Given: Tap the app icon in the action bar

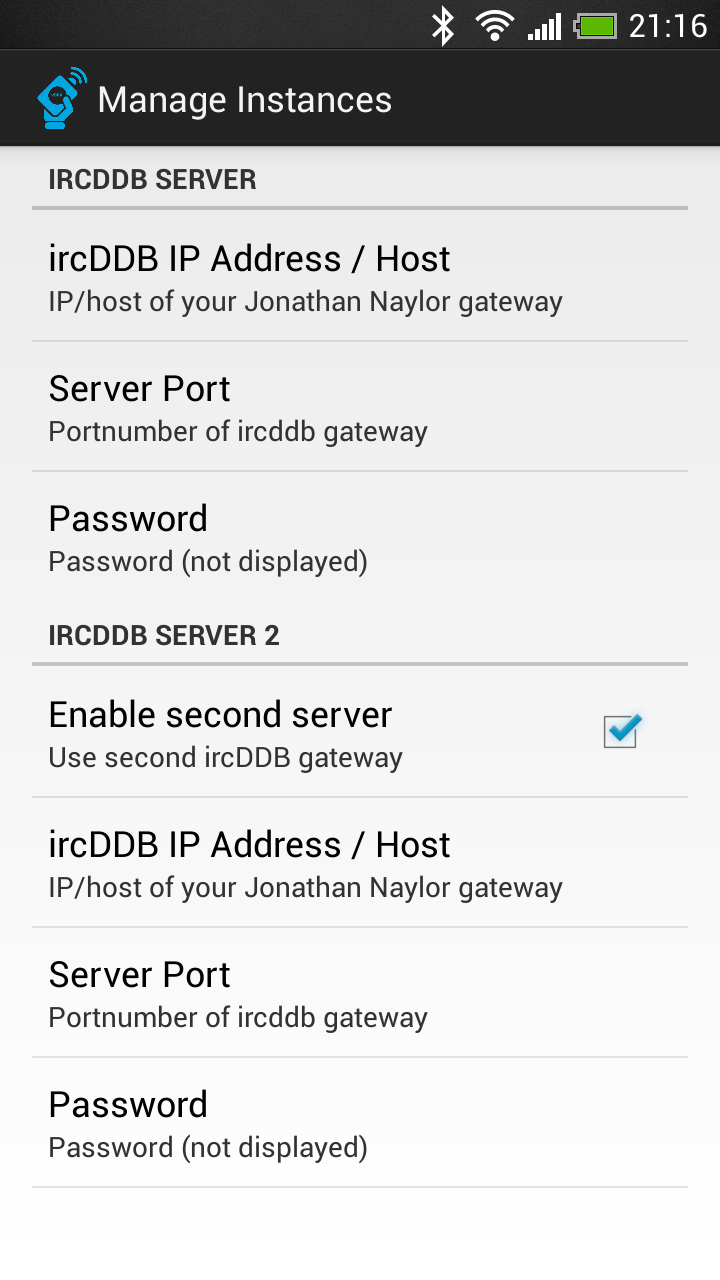Looking at the screenshot, I should click(x=60, y=98).
